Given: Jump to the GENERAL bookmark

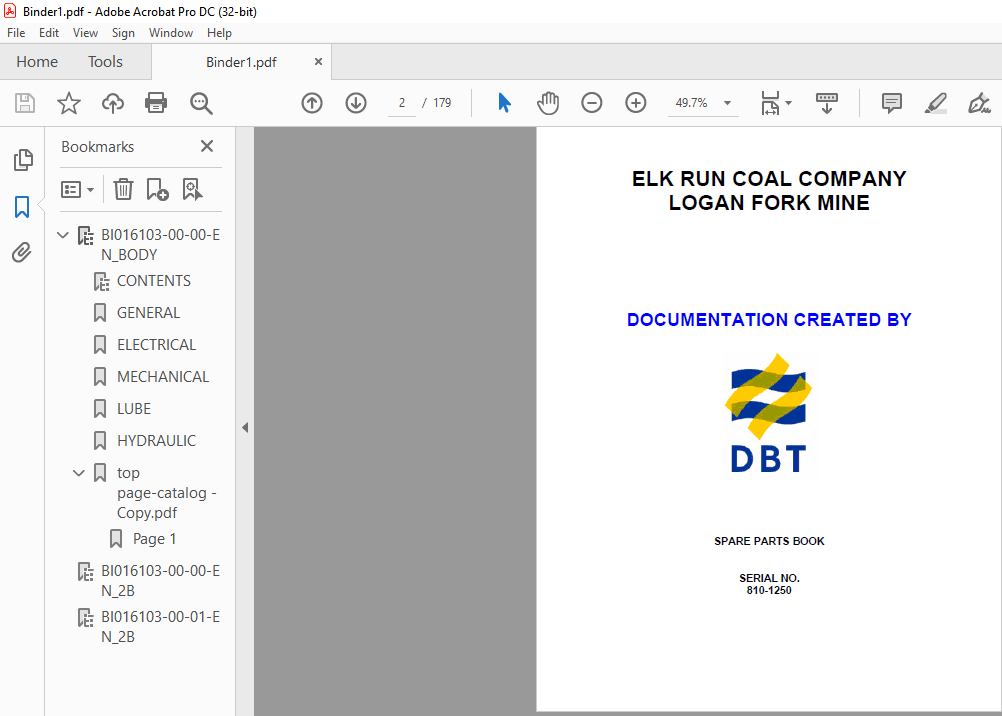Looking at the screenshot, I should [148, 313].
